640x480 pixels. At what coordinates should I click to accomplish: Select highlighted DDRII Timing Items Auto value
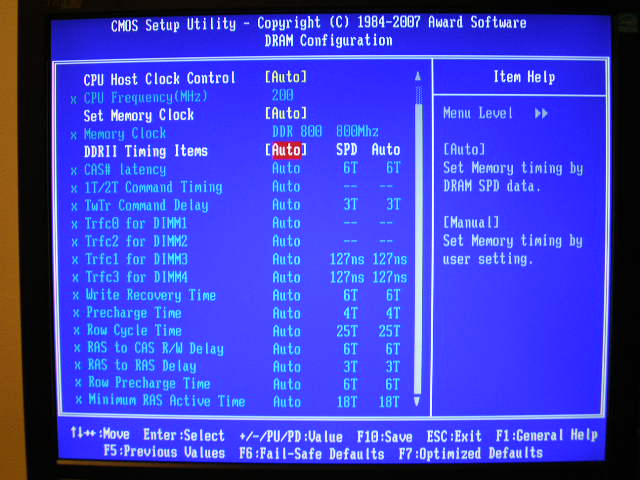(x=285, y=150)
